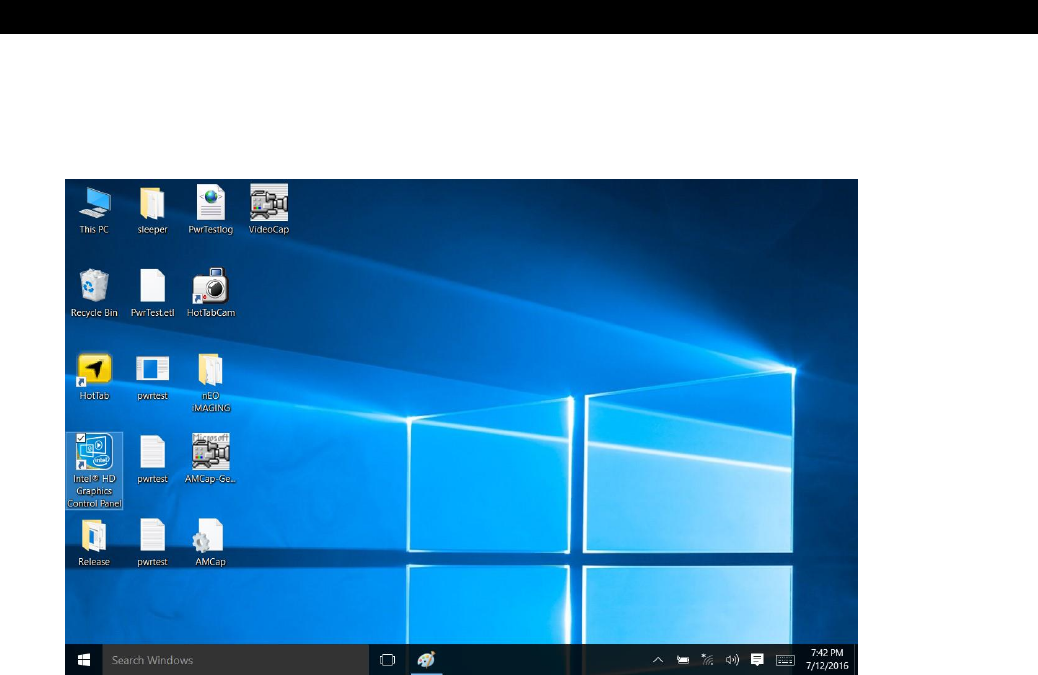
Task: Open the Recycle Bin
Action: (94, 287)
